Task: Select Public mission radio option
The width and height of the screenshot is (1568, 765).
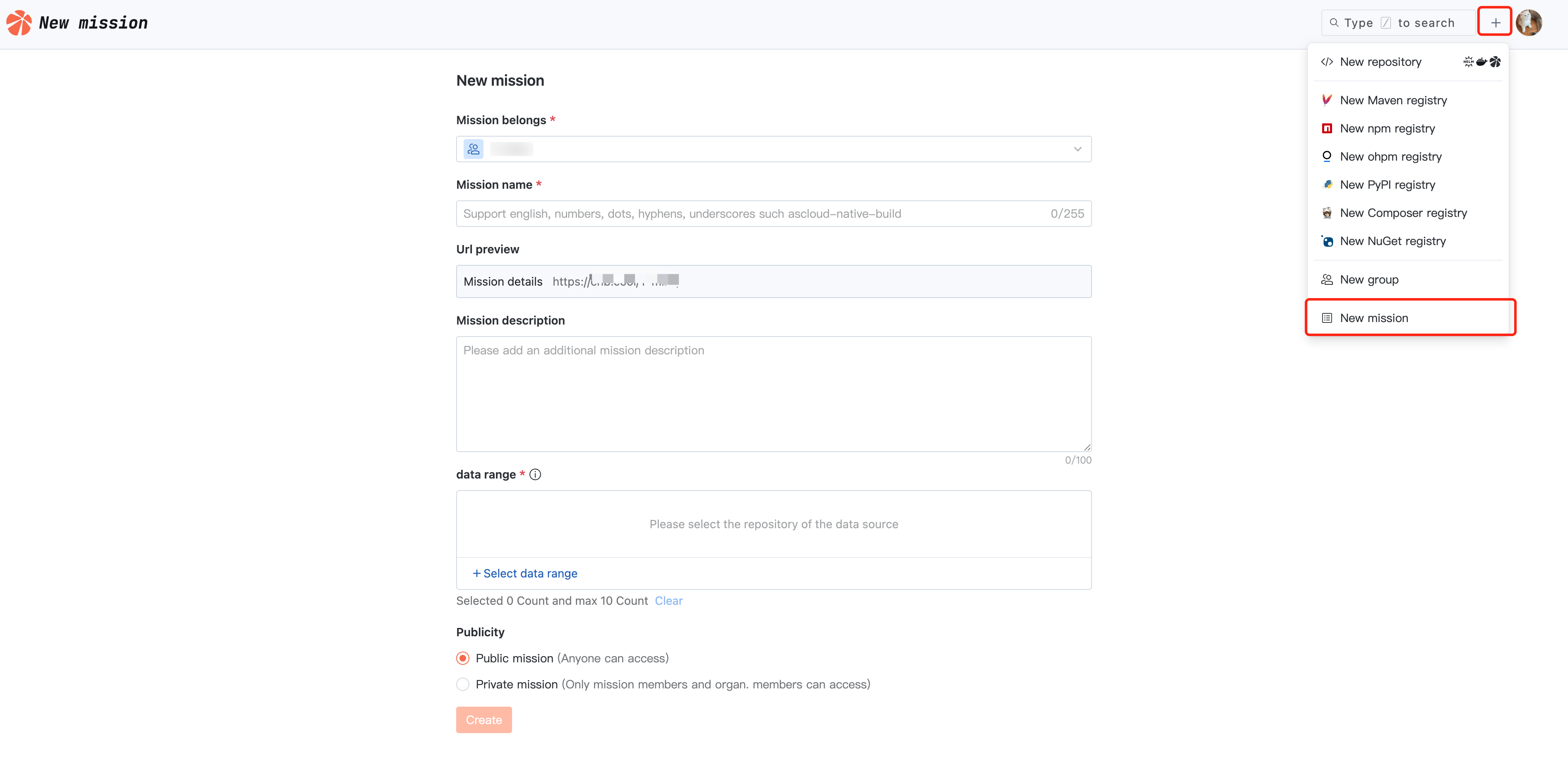Action: pyautogui.click(x=463, y=658)
